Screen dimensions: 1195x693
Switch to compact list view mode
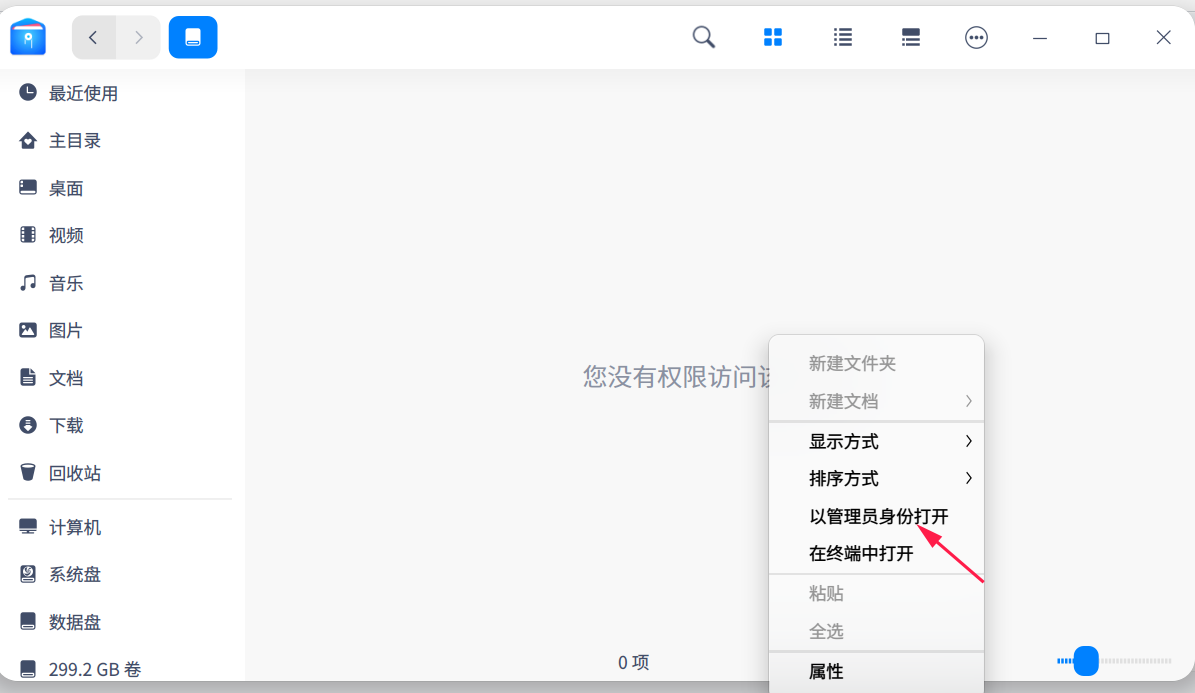[910, 37]
